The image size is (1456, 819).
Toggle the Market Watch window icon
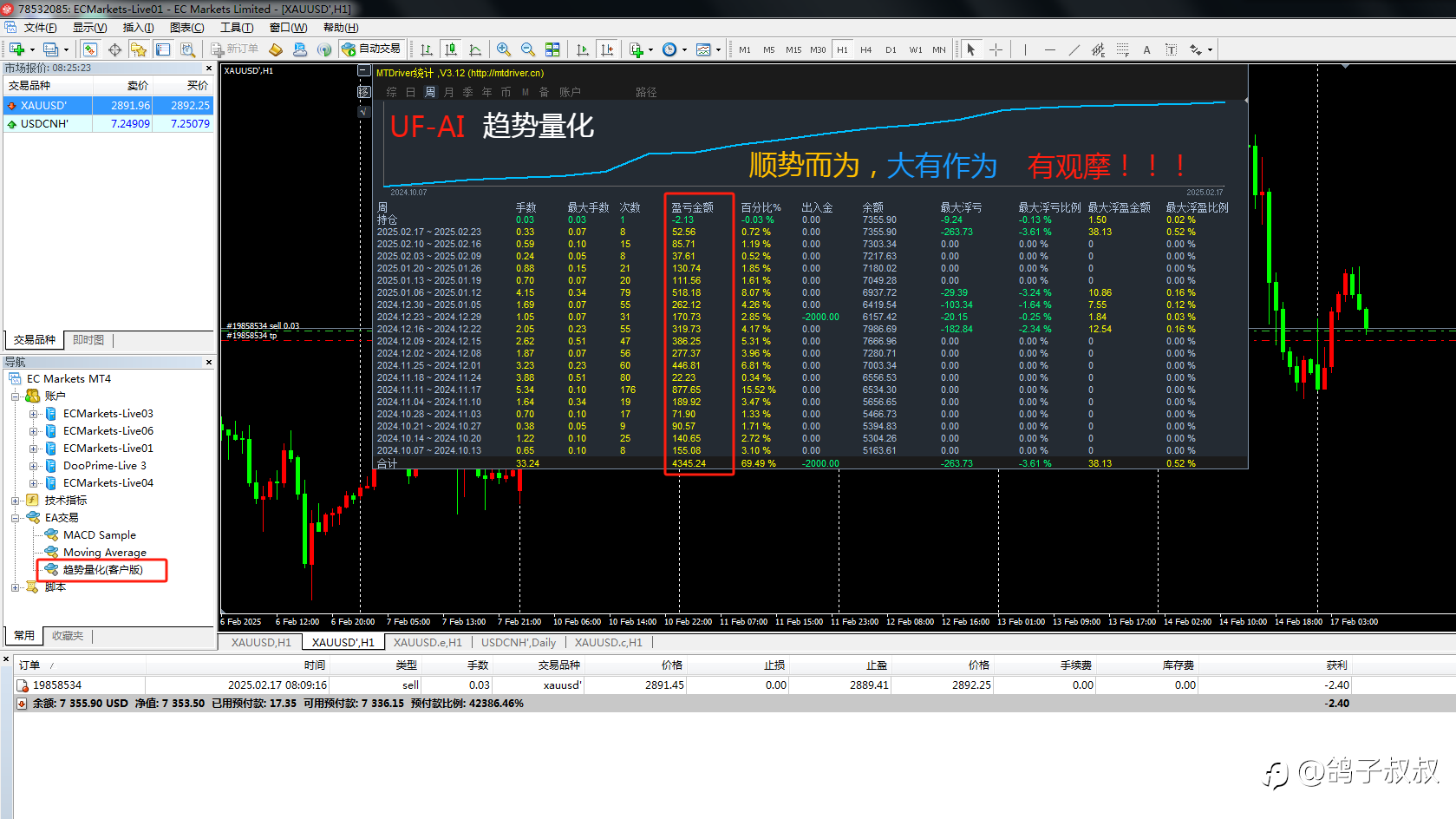tap(89, 49)
